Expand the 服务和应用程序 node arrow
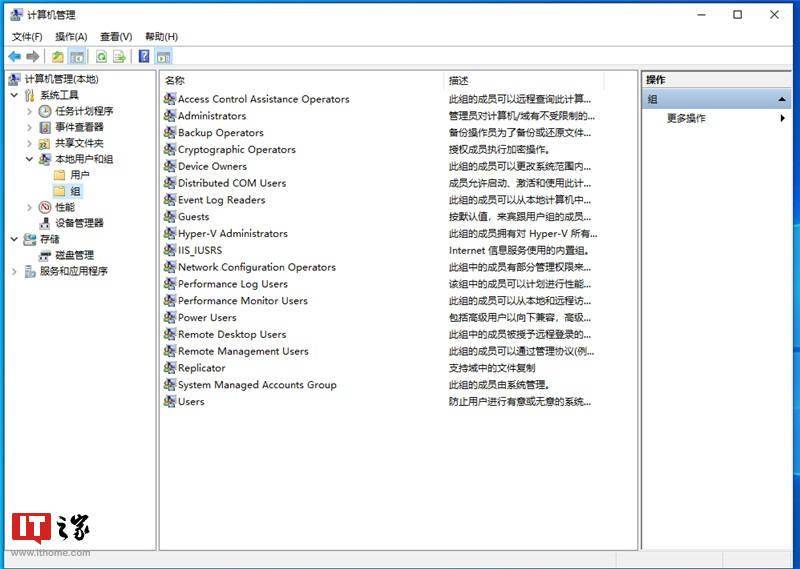 (x=14, y=271)
